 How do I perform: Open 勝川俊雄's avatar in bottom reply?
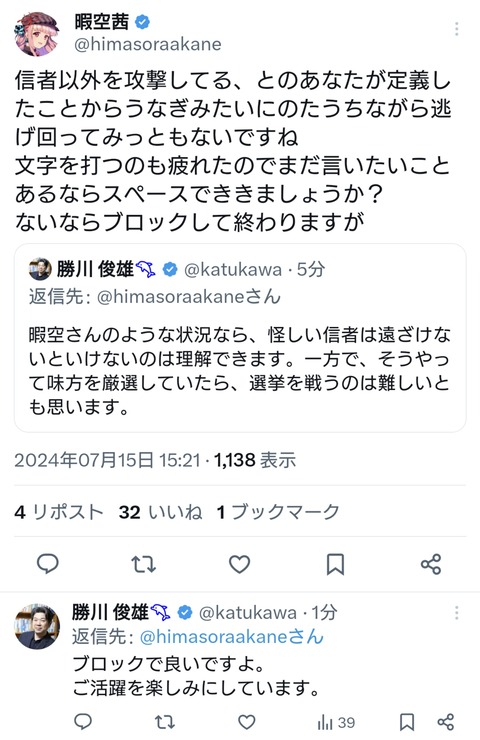click(37, 626)
